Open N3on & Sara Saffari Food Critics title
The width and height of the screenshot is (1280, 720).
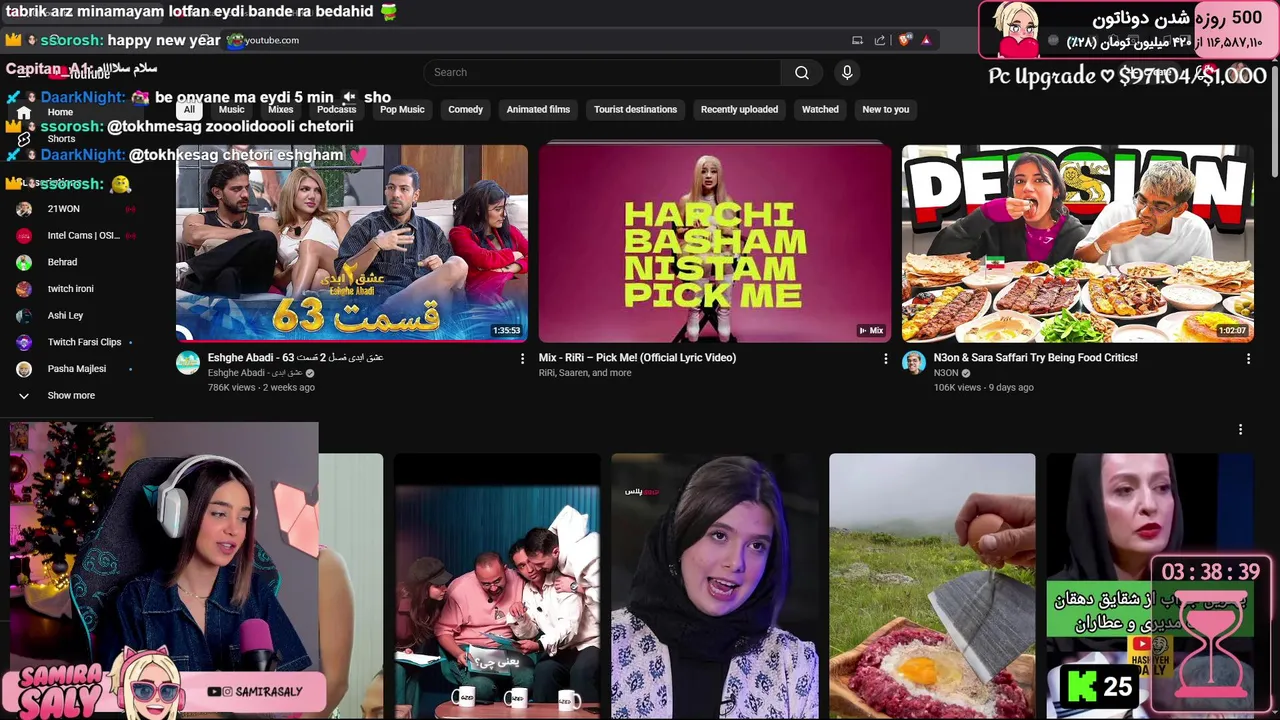click(1035, 358)
